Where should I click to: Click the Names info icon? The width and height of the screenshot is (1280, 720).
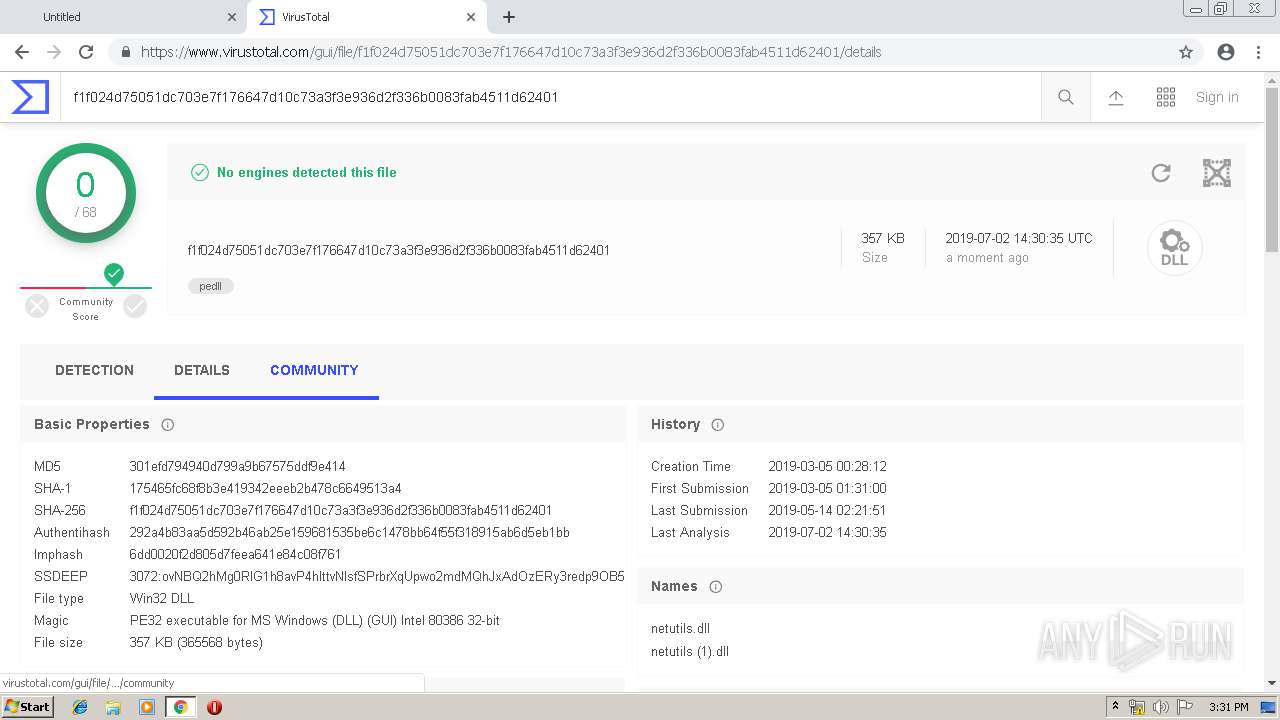click(x=716, y=587)
